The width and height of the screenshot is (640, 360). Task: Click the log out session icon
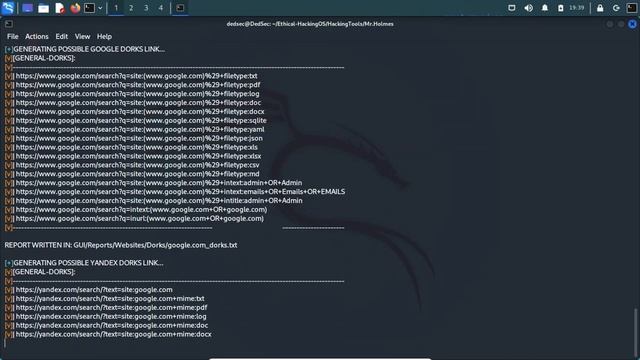(616, 8)
